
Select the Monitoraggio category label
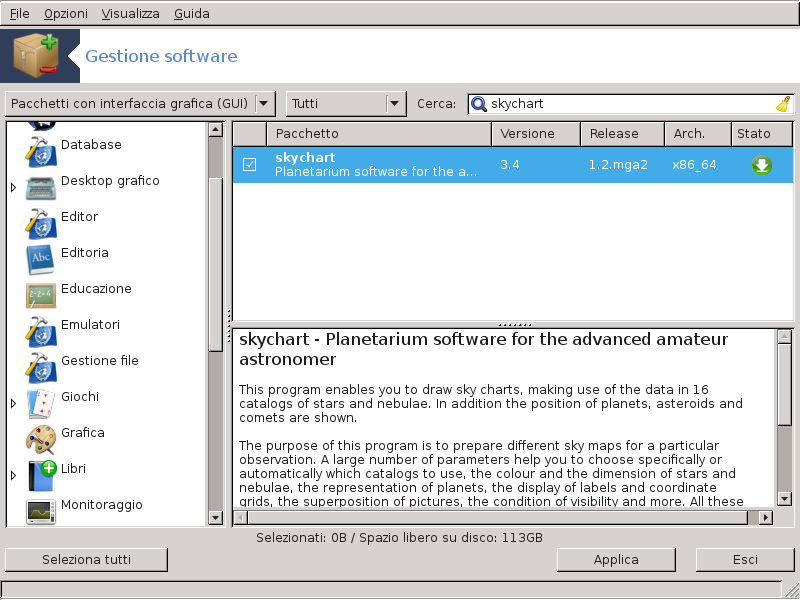[x=102, y=505]
